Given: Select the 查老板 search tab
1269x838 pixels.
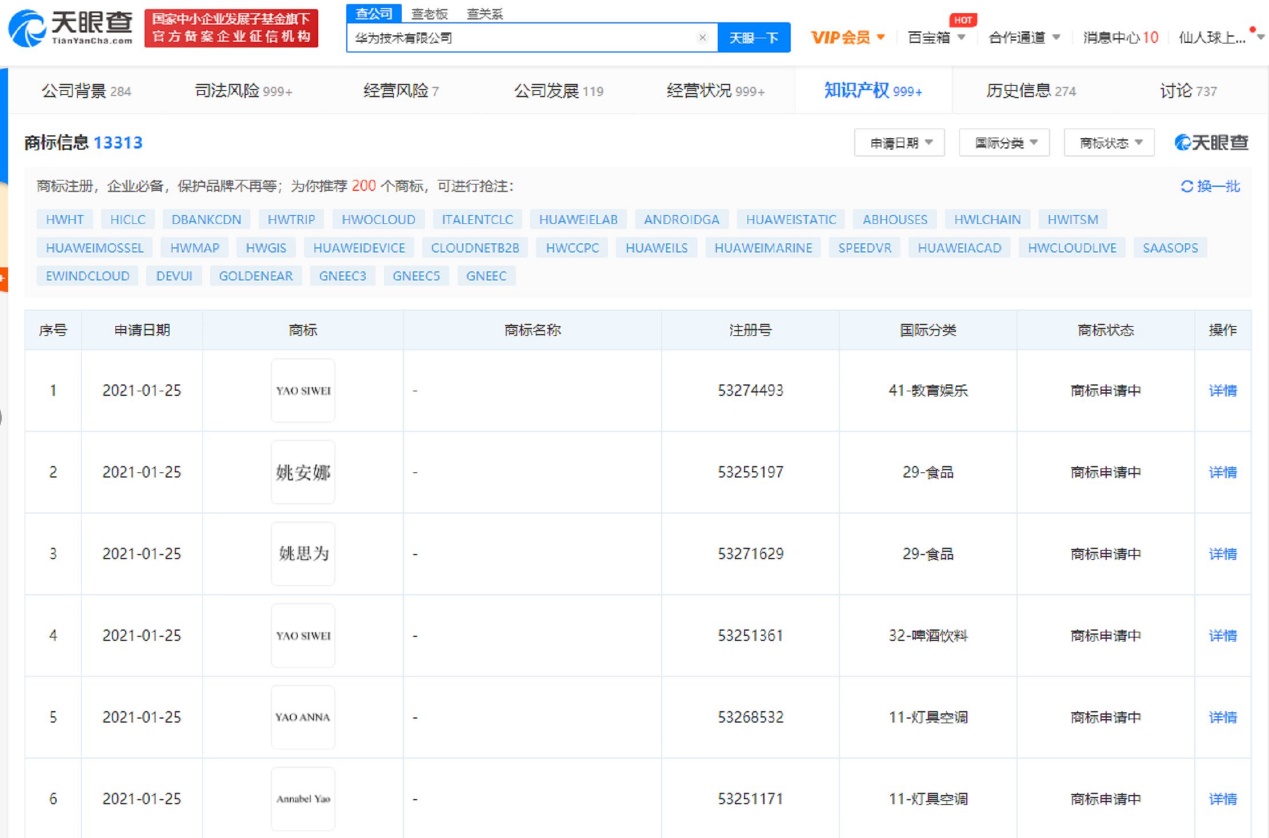Looking at the screenshot, I should click(x=429, y=14).
